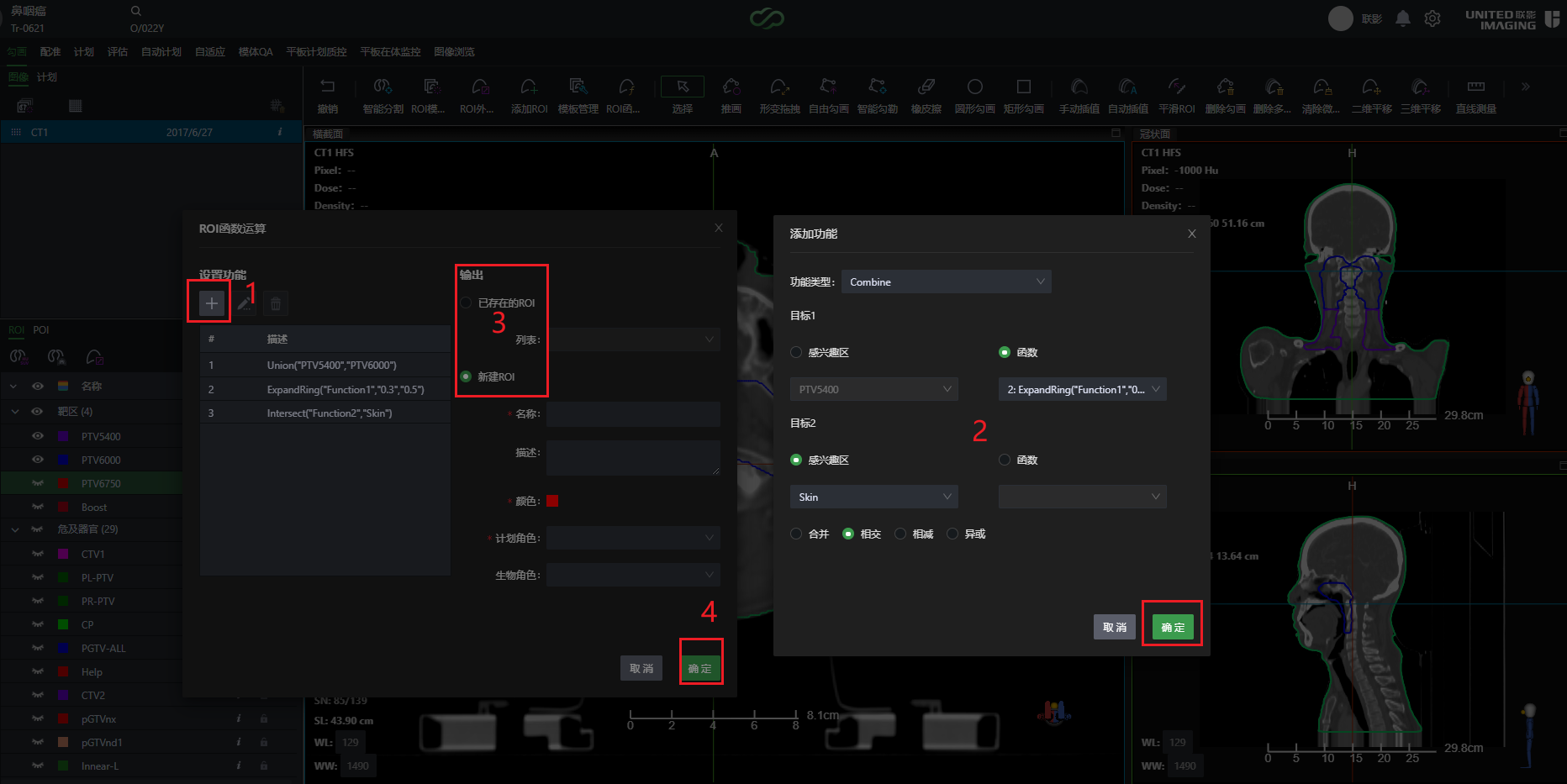Choose the 推画 push-draw tool

731,96
